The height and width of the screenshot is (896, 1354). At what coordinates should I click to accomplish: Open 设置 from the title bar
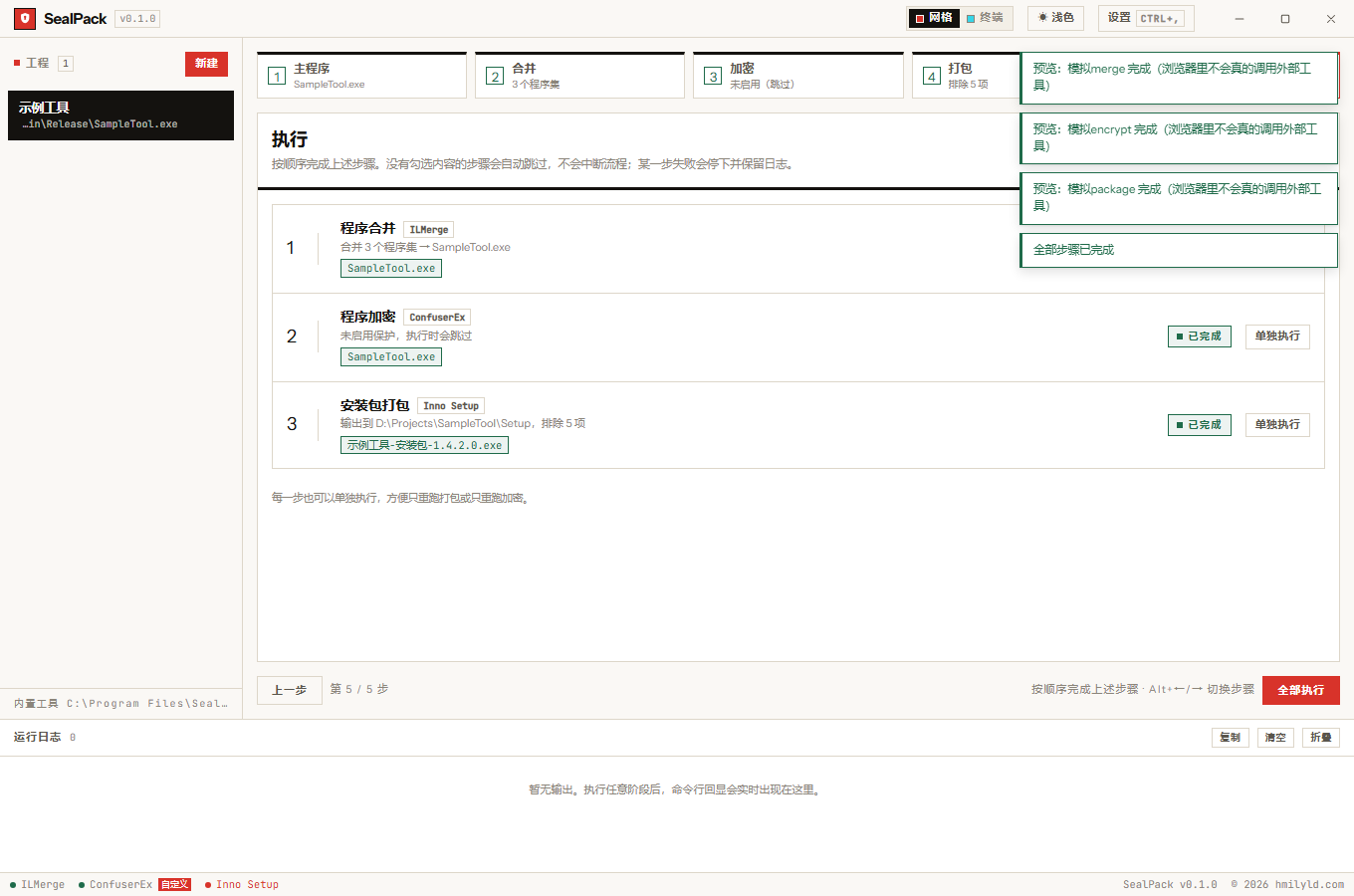(1146, 18)
